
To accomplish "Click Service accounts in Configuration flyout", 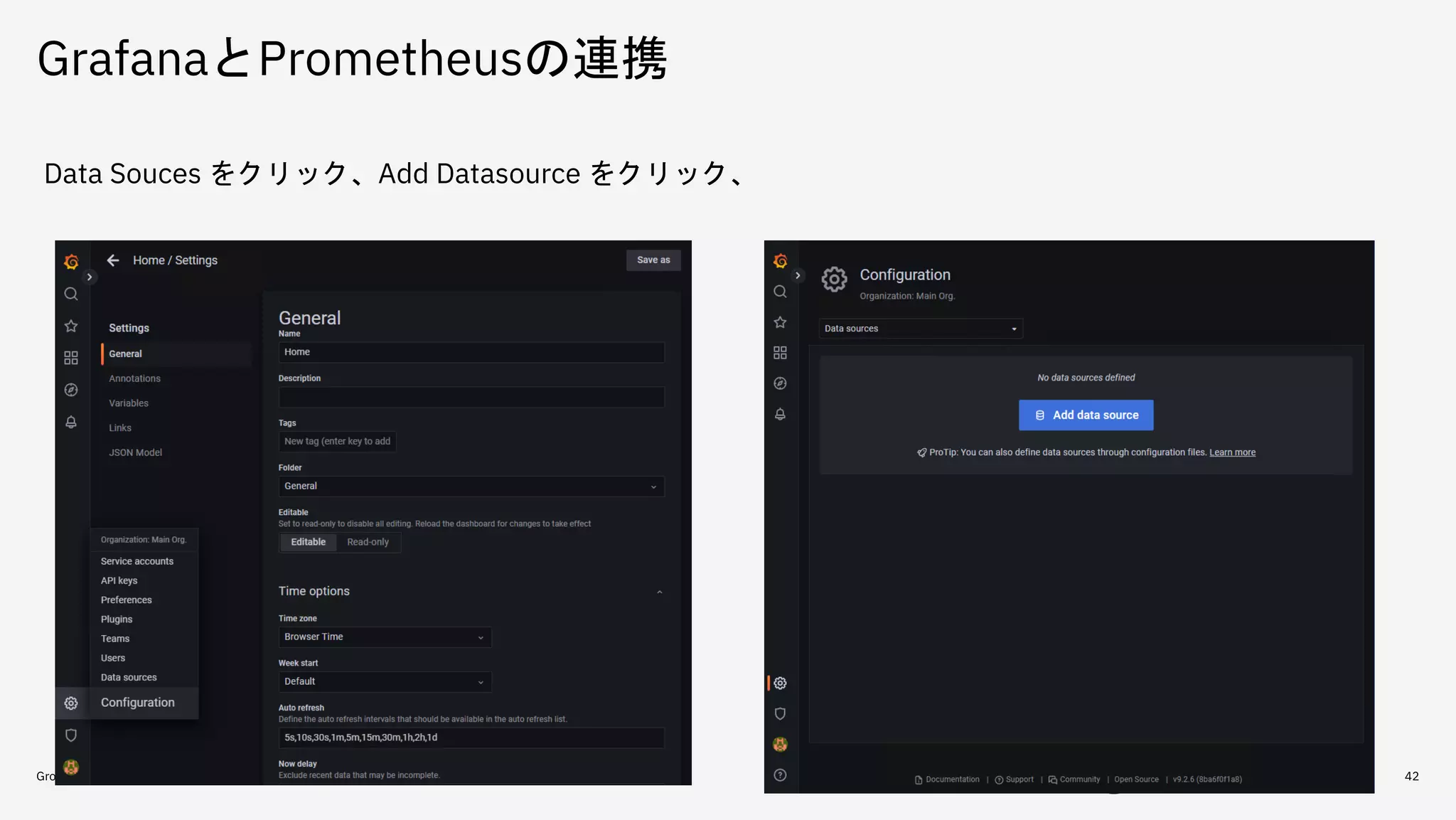I will (137, 562).
